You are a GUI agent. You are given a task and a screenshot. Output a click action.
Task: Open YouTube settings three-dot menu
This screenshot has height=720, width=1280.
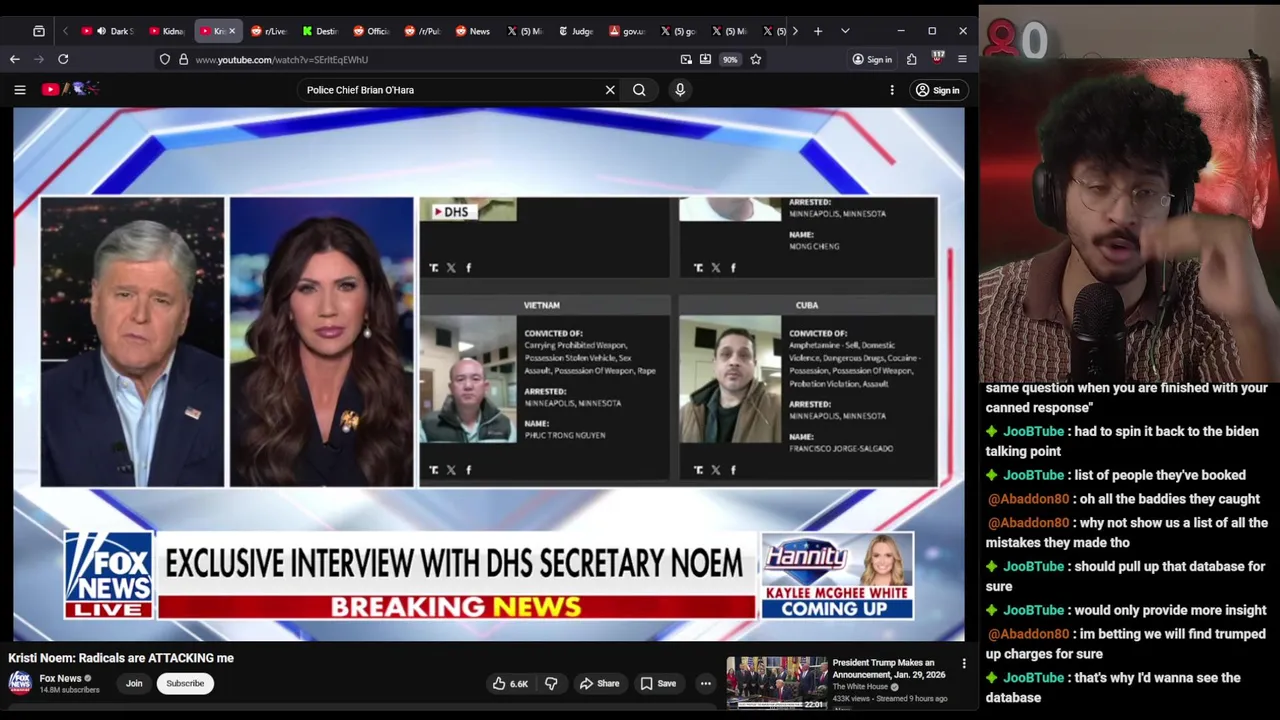[892, 90]
